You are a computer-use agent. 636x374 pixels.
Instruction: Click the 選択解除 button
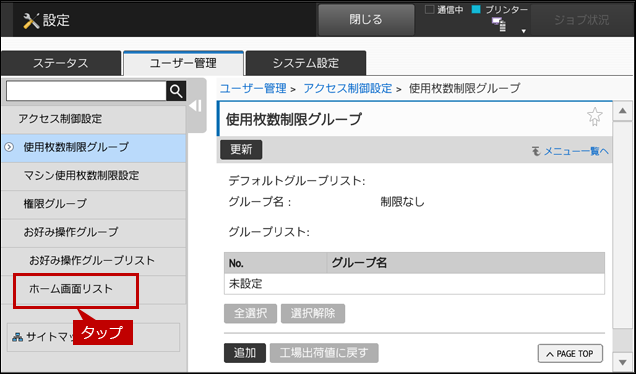point(313,314)
